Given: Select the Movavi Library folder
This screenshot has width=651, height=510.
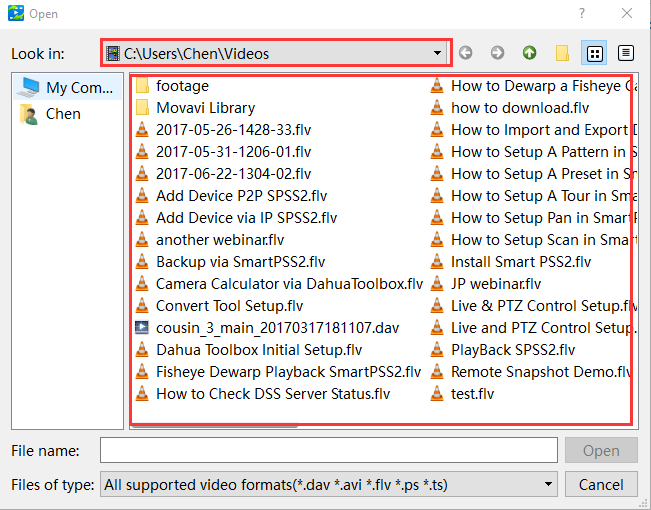Looking at the screenshot, I should 204,108.
